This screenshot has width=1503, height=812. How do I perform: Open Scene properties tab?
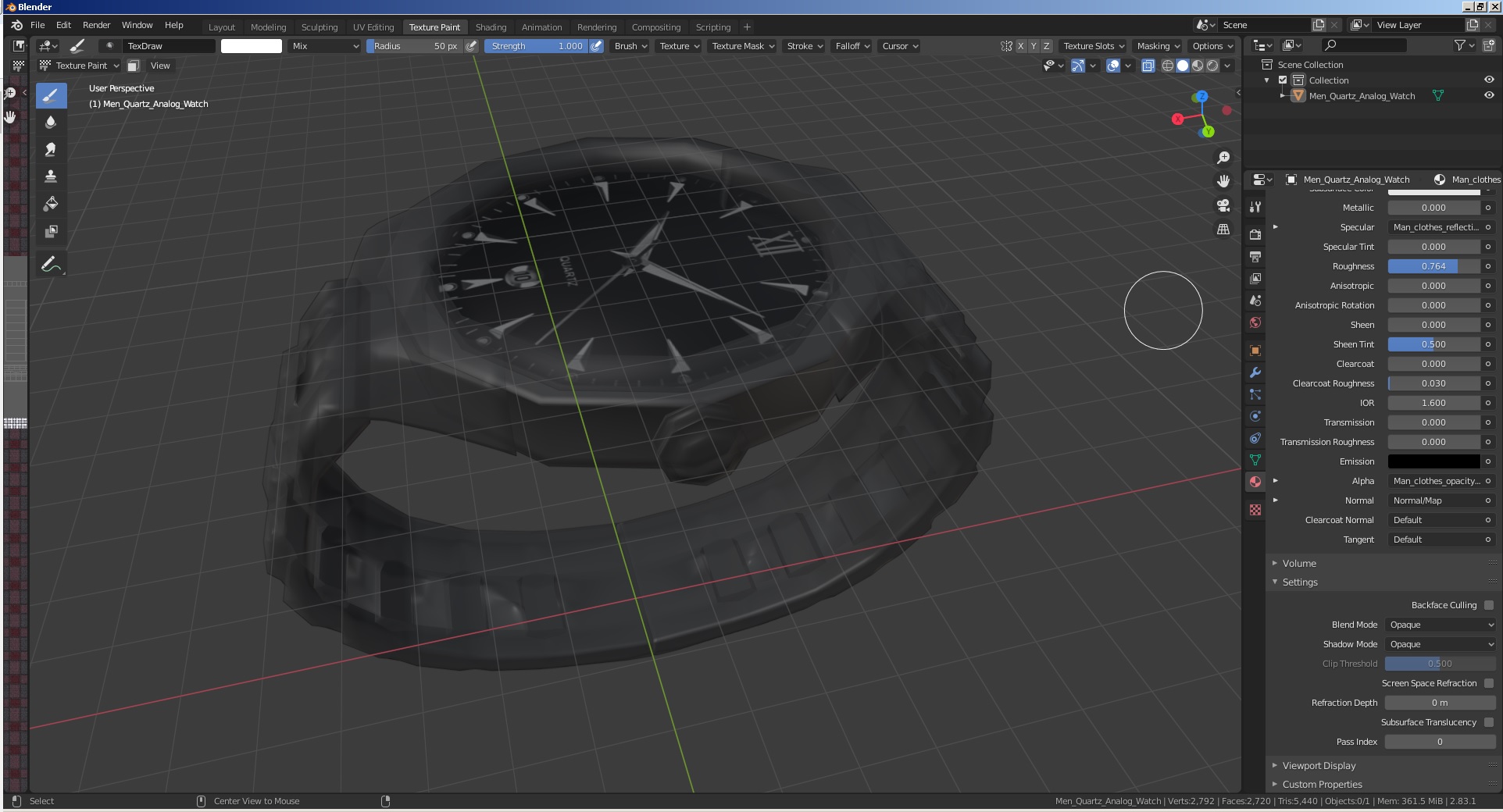click(x=1255, y=300)
